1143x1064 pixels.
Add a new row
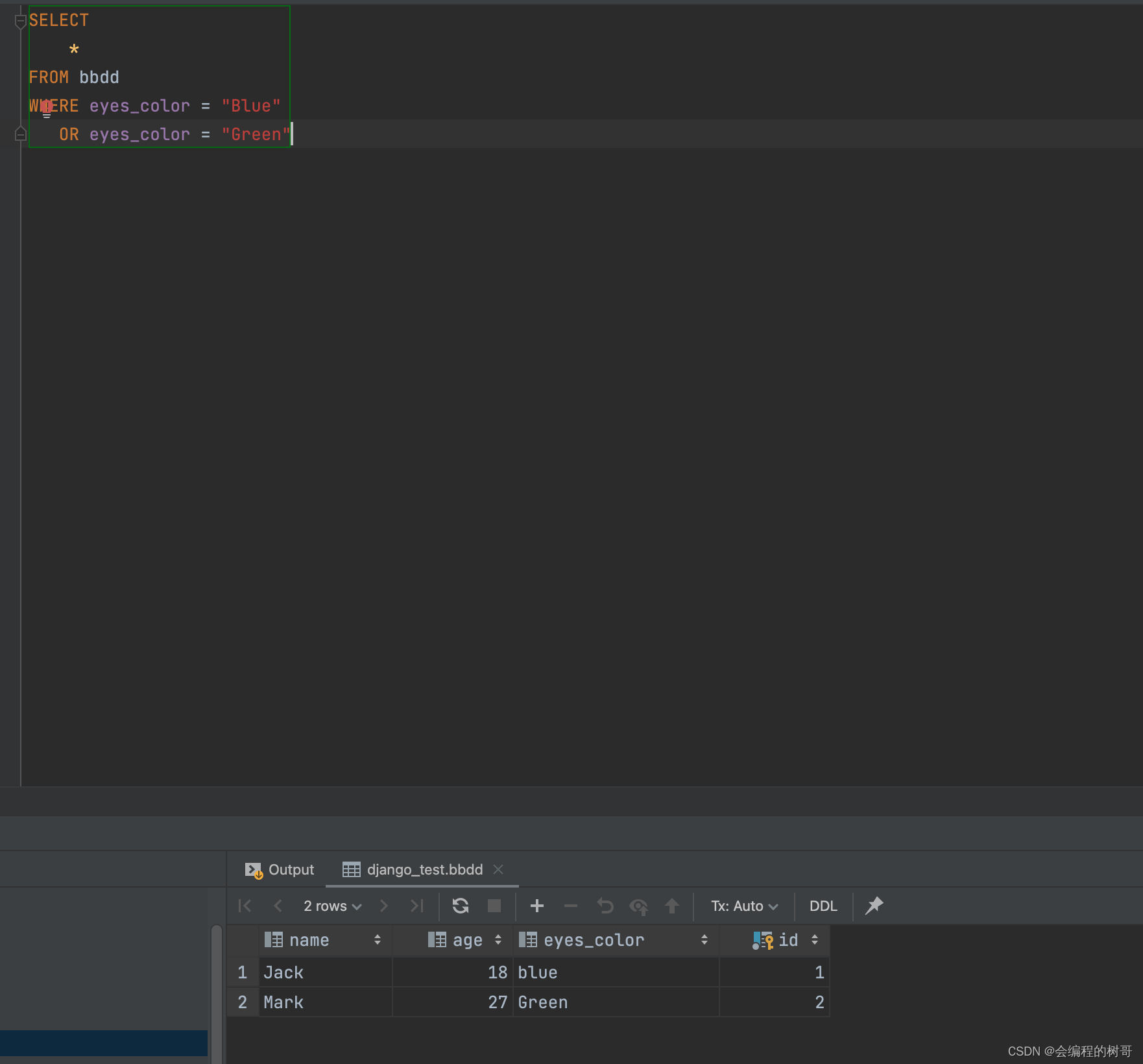(537, 906)
